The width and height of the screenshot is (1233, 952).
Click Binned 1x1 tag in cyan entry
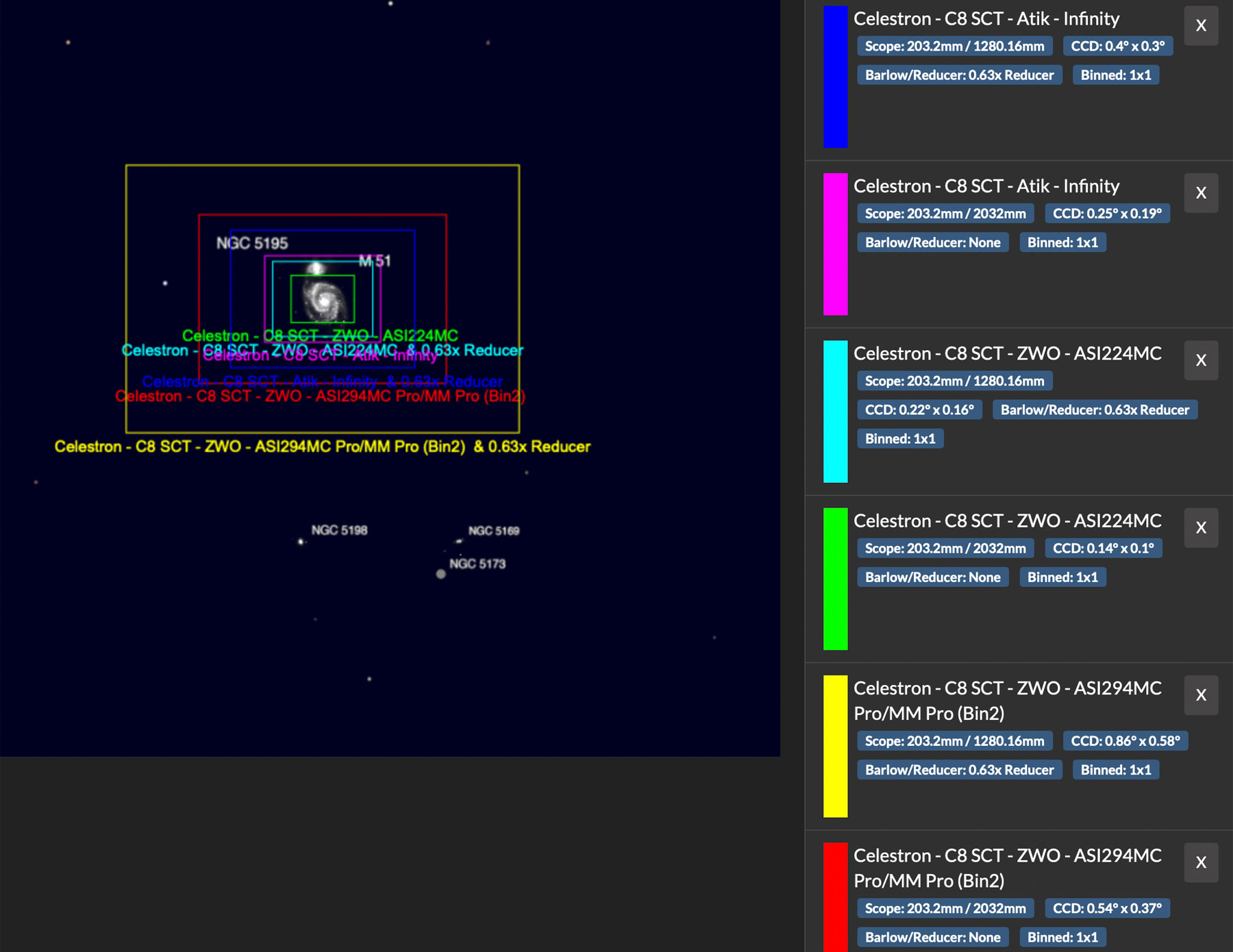900,439
